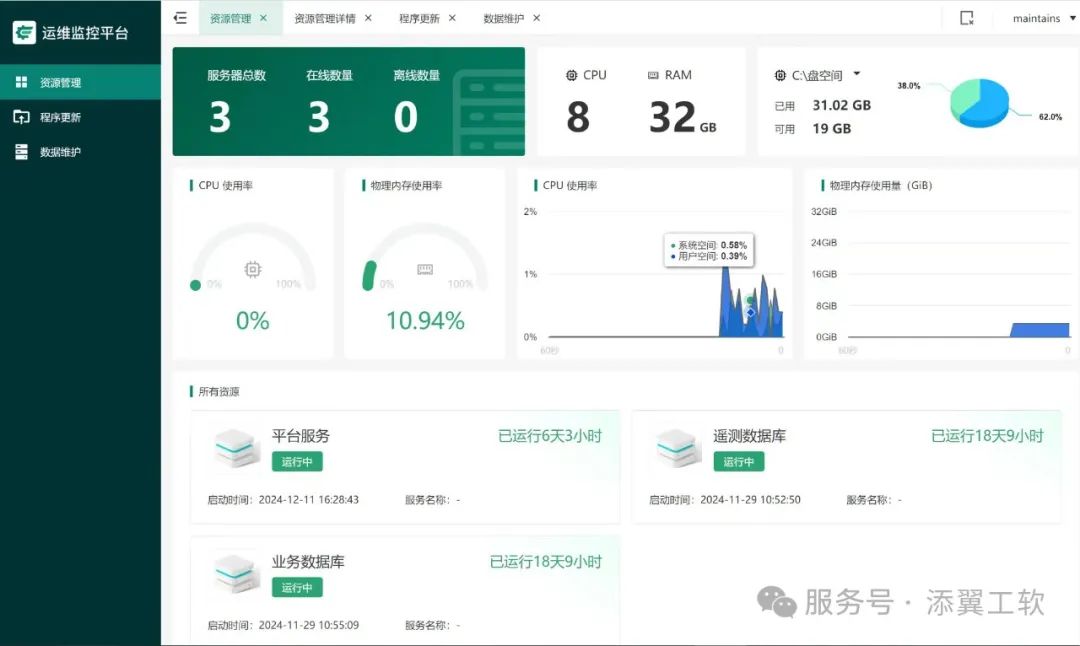Click the 平台服务 server icon
The height and width of the screenshot is (646, 1080).
237,449
